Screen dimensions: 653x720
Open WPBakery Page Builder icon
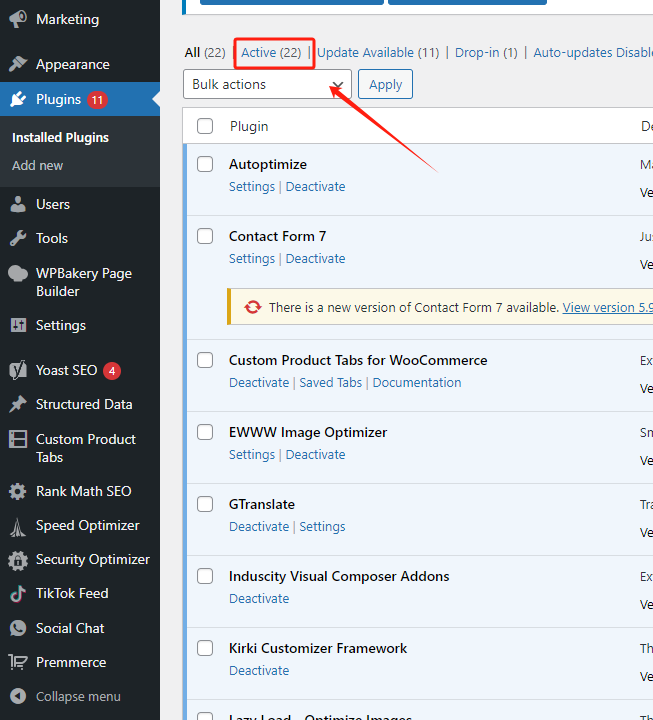tap(18, 274)
